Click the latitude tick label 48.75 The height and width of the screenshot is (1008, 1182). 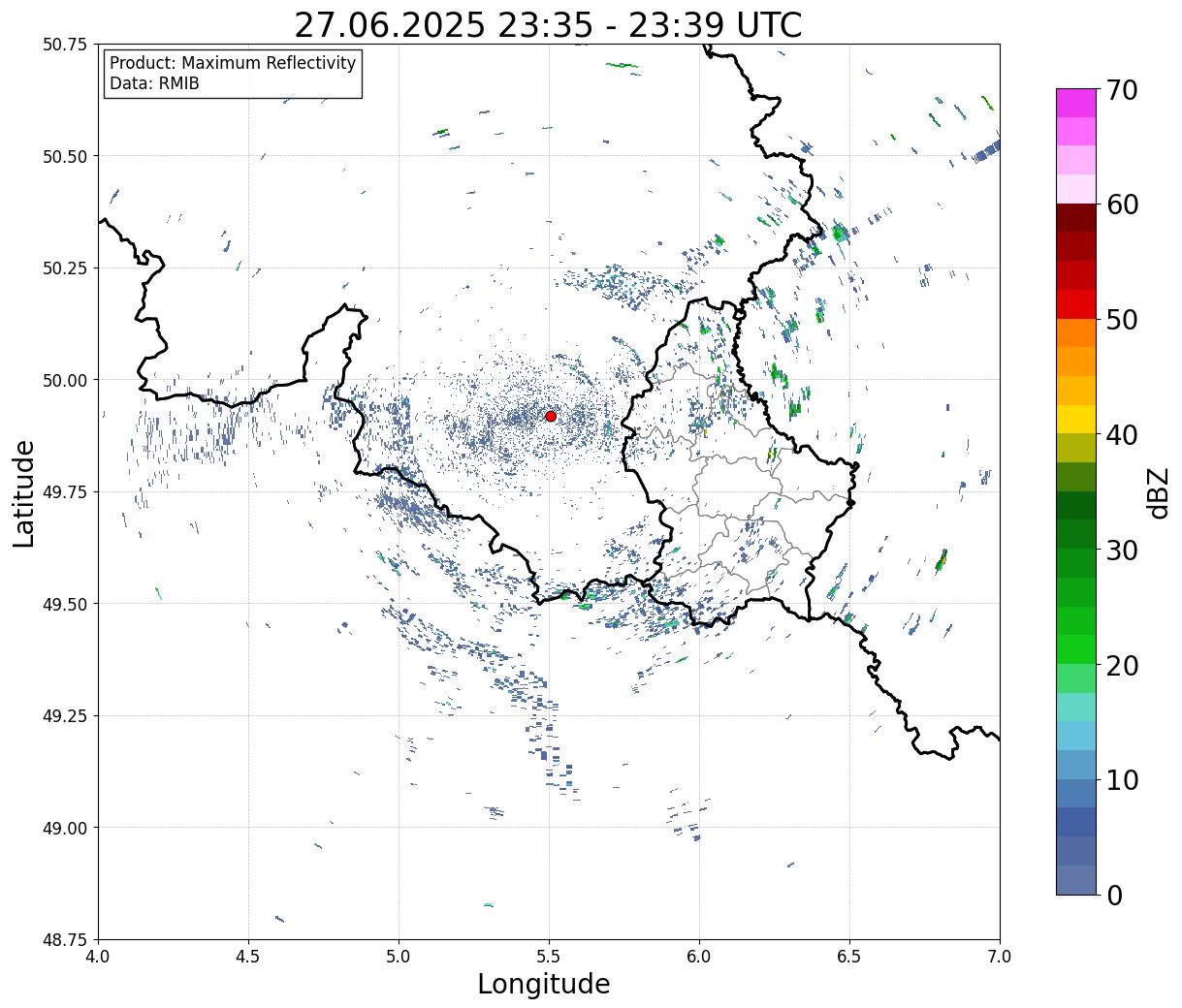[65, 940]
